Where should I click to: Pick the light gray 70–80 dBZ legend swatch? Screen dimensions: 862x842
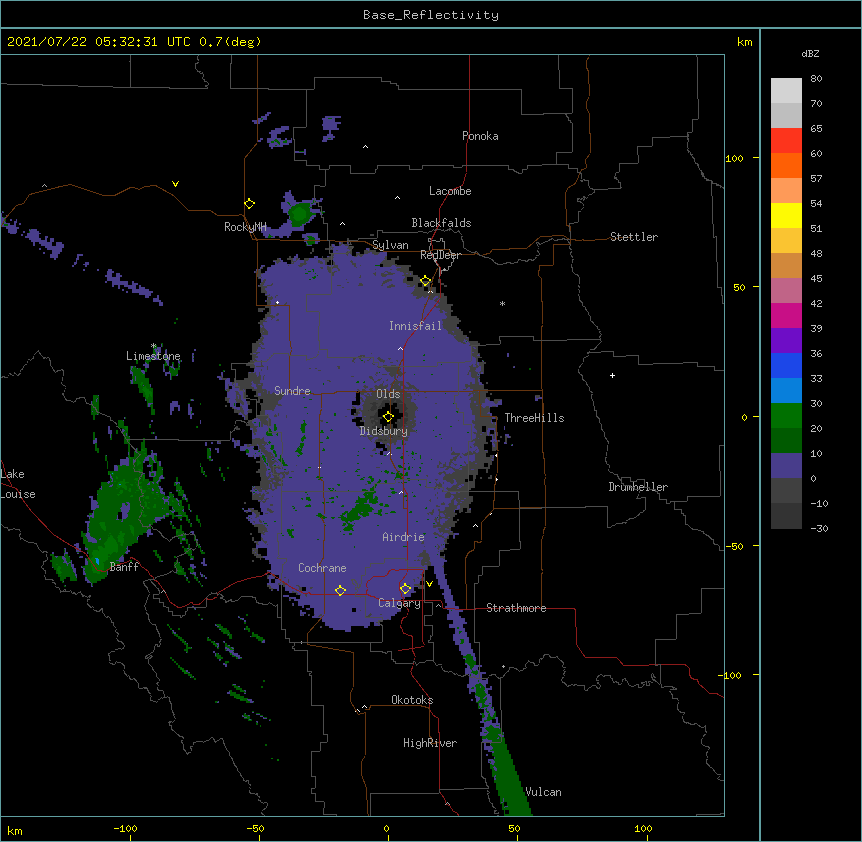(786, 91)
